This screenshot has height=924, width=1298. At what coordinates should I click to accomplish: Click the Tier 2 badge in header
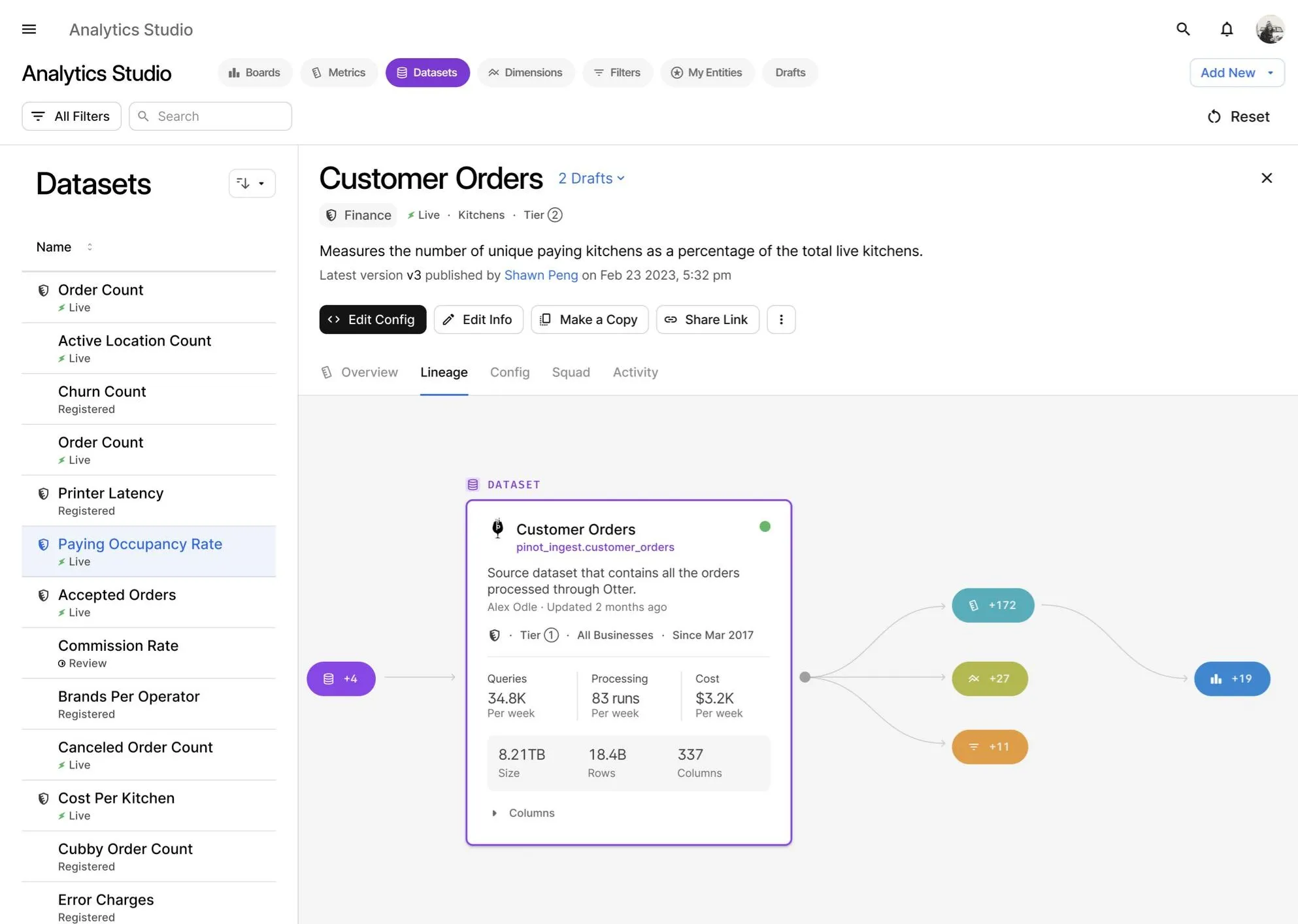[x=543, y=215]
